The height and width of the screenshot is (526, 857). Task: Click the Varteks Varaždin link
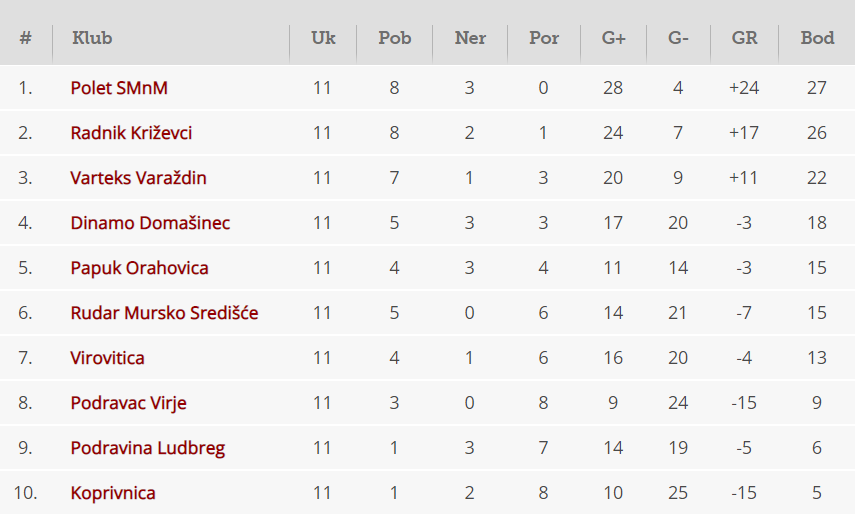[138, 178]
